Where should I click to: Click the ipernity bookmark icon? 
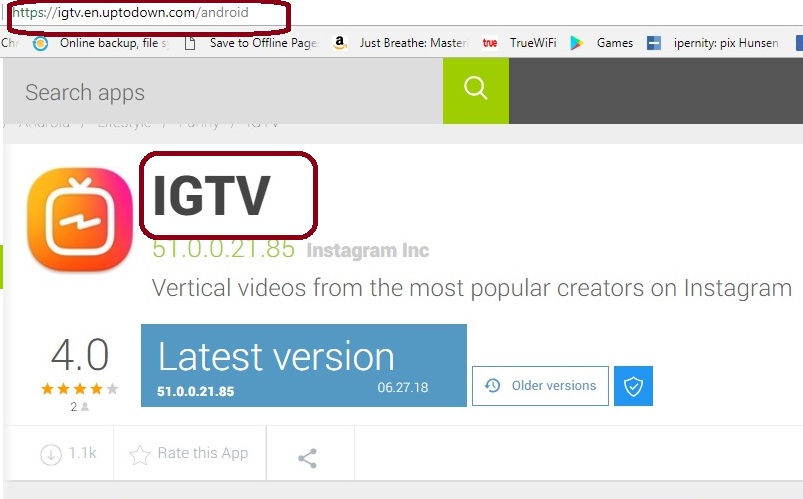click(654, 43)
